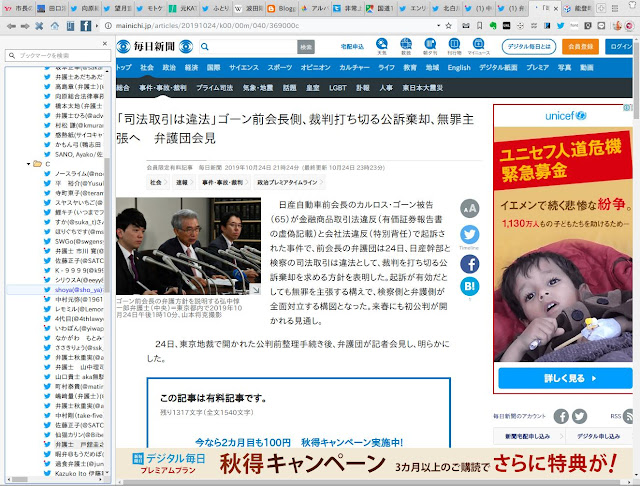Switch to the Wikipedia 波田 browser tab
This screenshot has width=640, height=486.
pyautogui.click(x=249, y=8)
